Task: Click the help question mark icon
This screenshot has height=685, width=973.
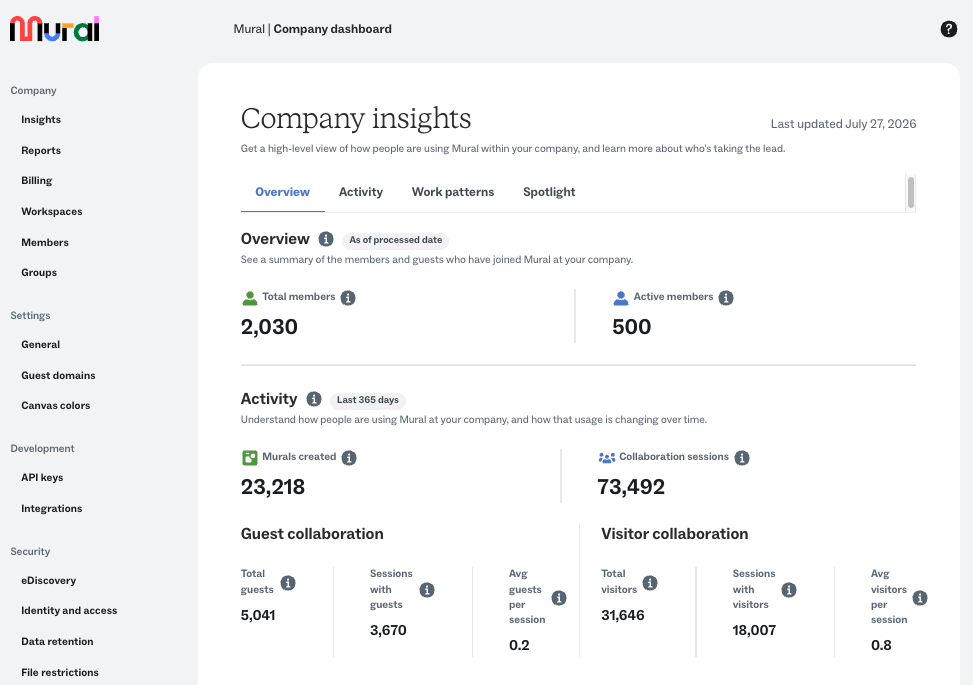Action: (948, 29)
